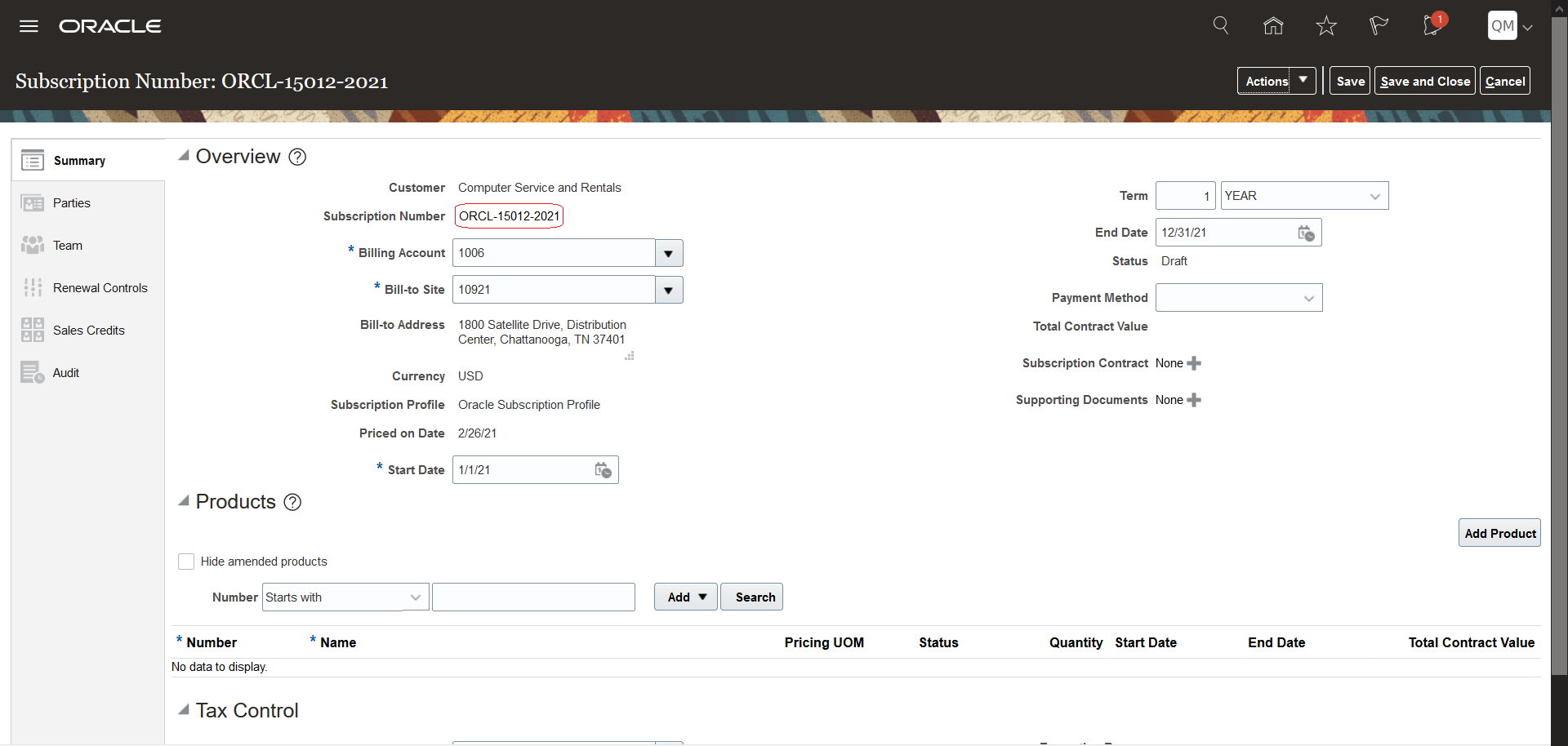Sort by the Pricing UOM column header
1568x746 pixels.
[824, 642]
